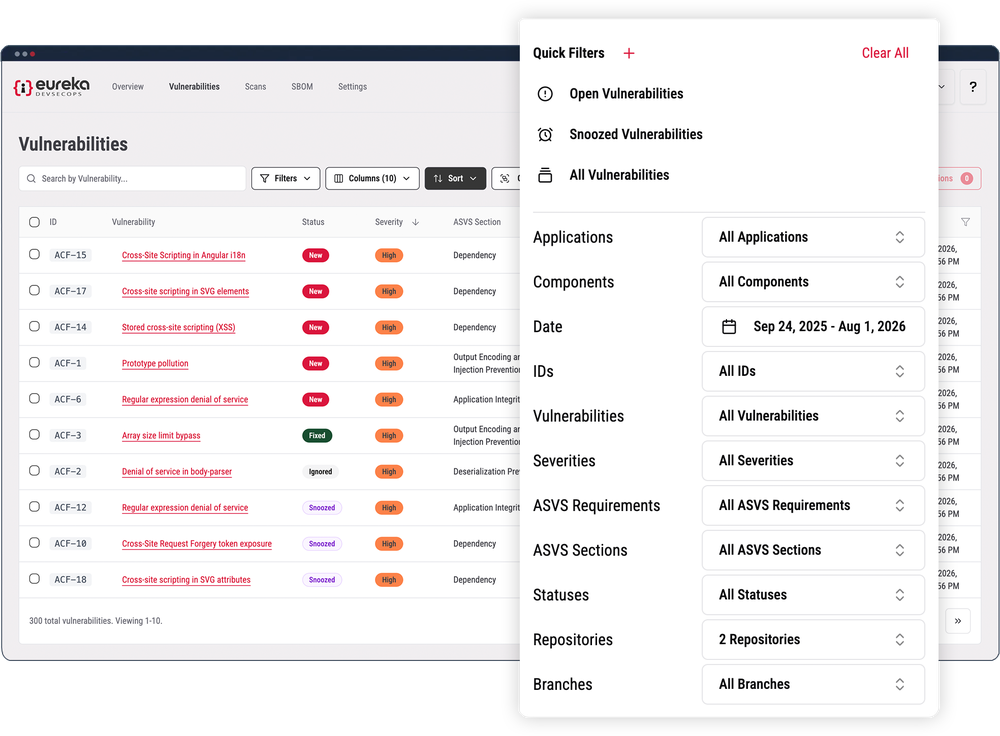Select the checkbox for row ACF-6
1000x736 pixels.
34,399
